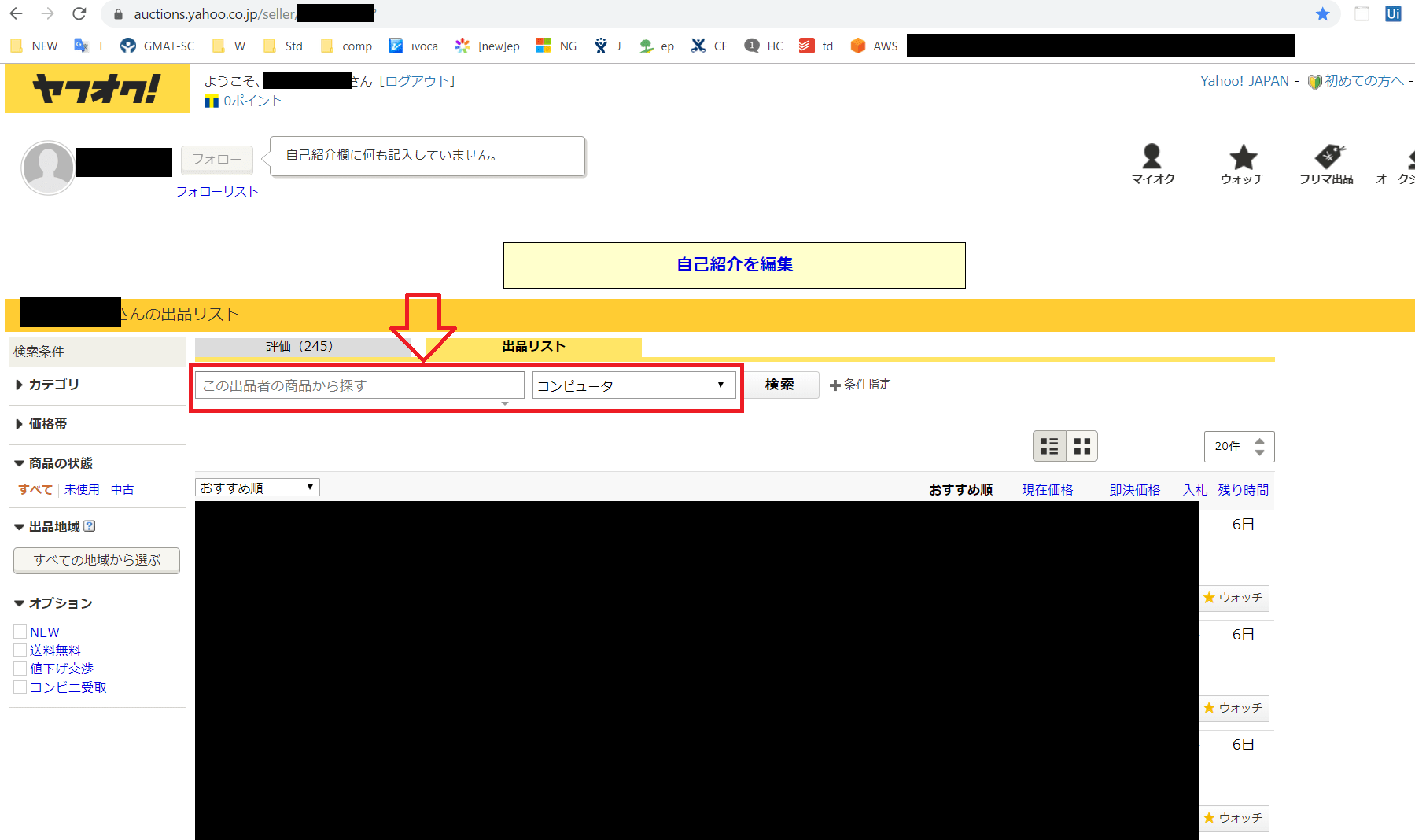This screenshot has width=1415, height=840.
Task: Expand the カテゴリ filter section
Action: (47, 385)
